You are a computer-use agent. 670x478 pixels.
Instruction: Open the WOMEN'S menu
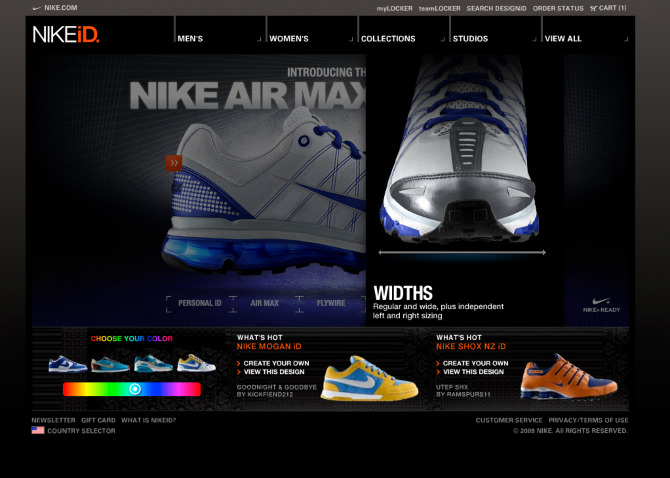pyautogui.click(x=289, y=39)
